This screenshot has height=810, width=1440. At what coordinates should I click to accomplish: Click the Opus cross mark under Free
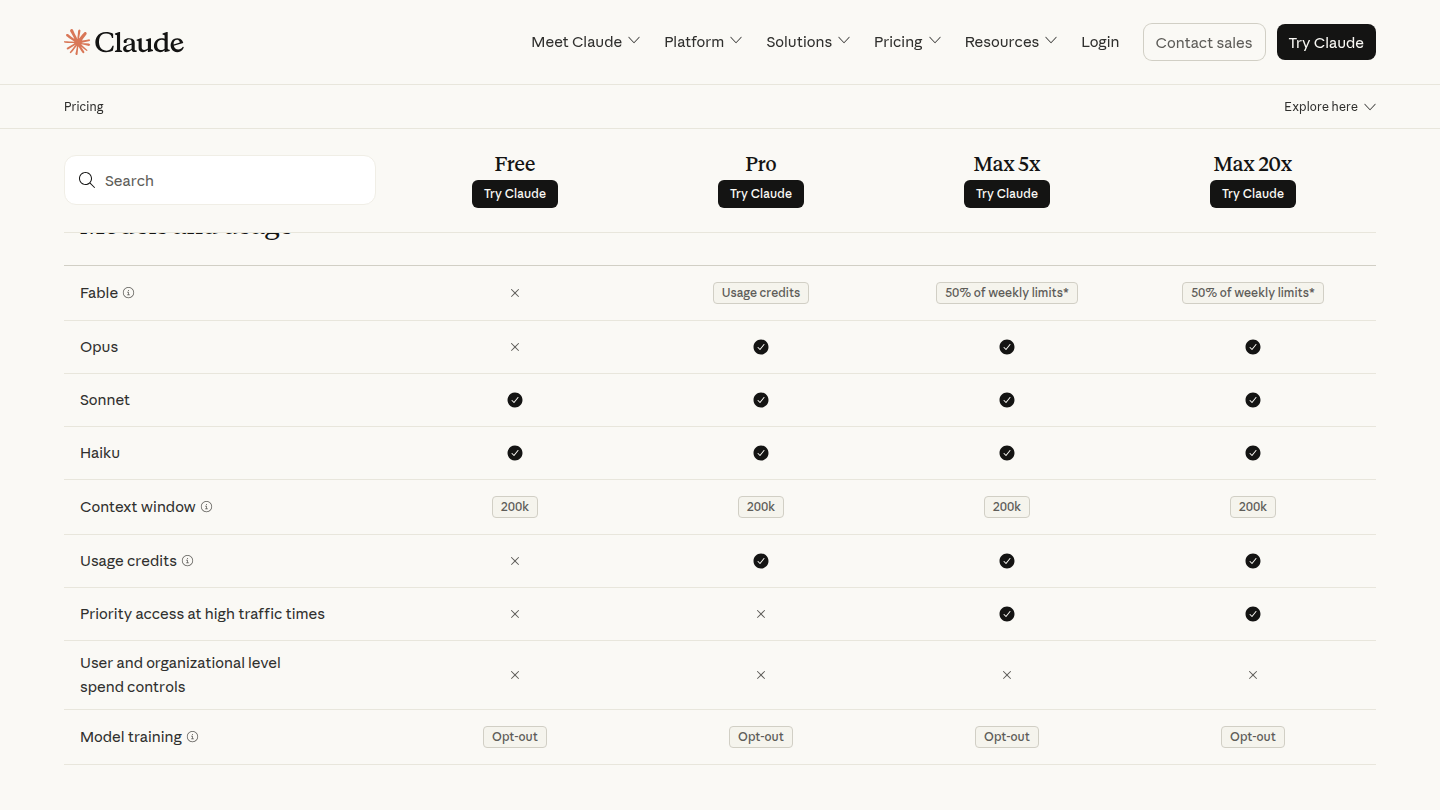(515, 347)
